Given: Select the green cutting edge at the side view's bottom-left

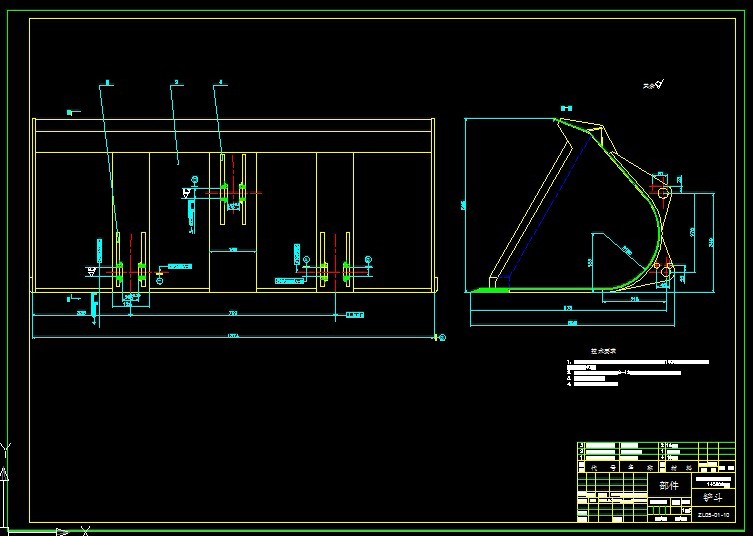Looking at the screenshot, I should (x=489, y=290).
